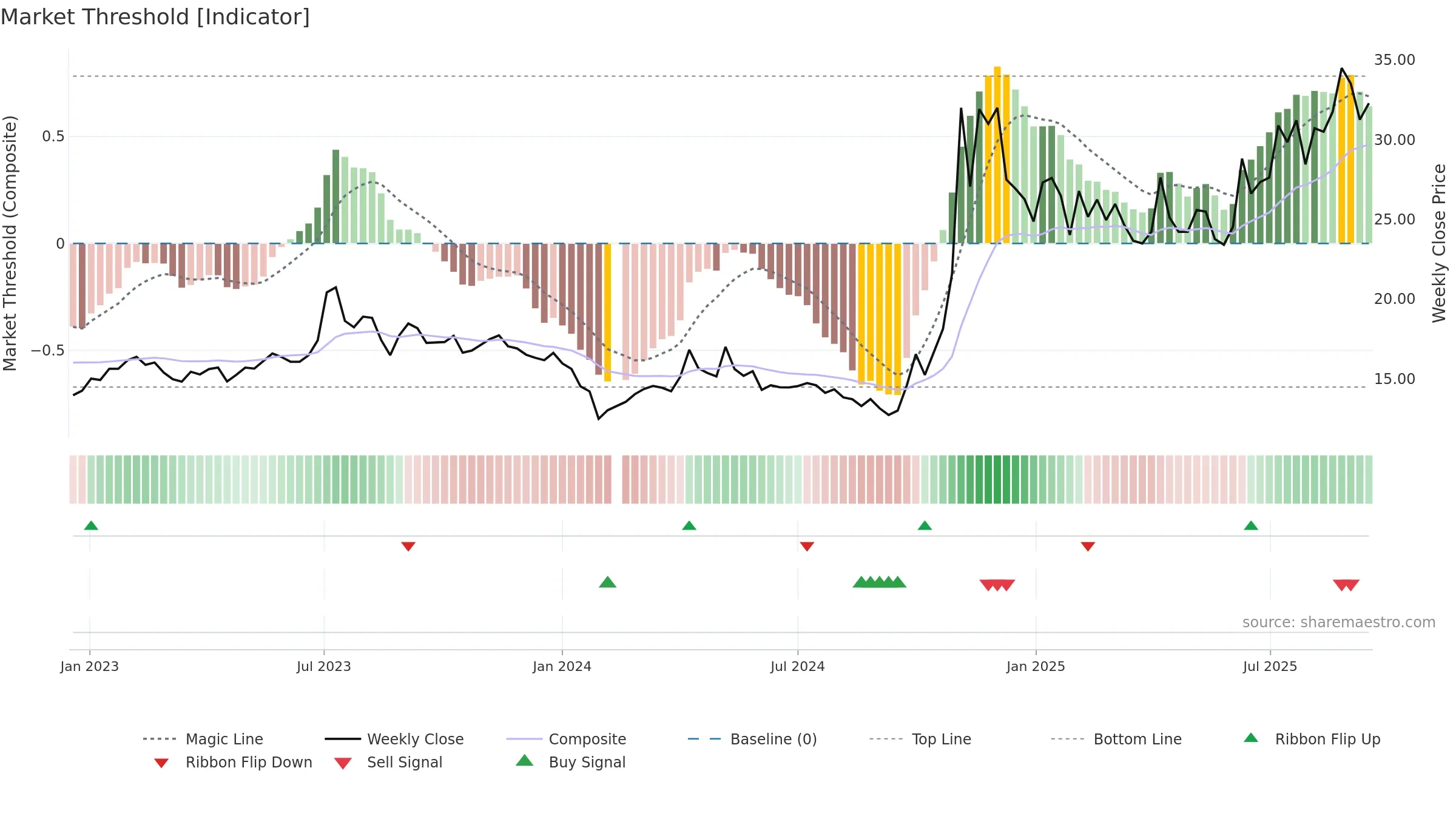
Task: Click the tall gold bars peaking in December 2024
Action: tap(997, 155)
